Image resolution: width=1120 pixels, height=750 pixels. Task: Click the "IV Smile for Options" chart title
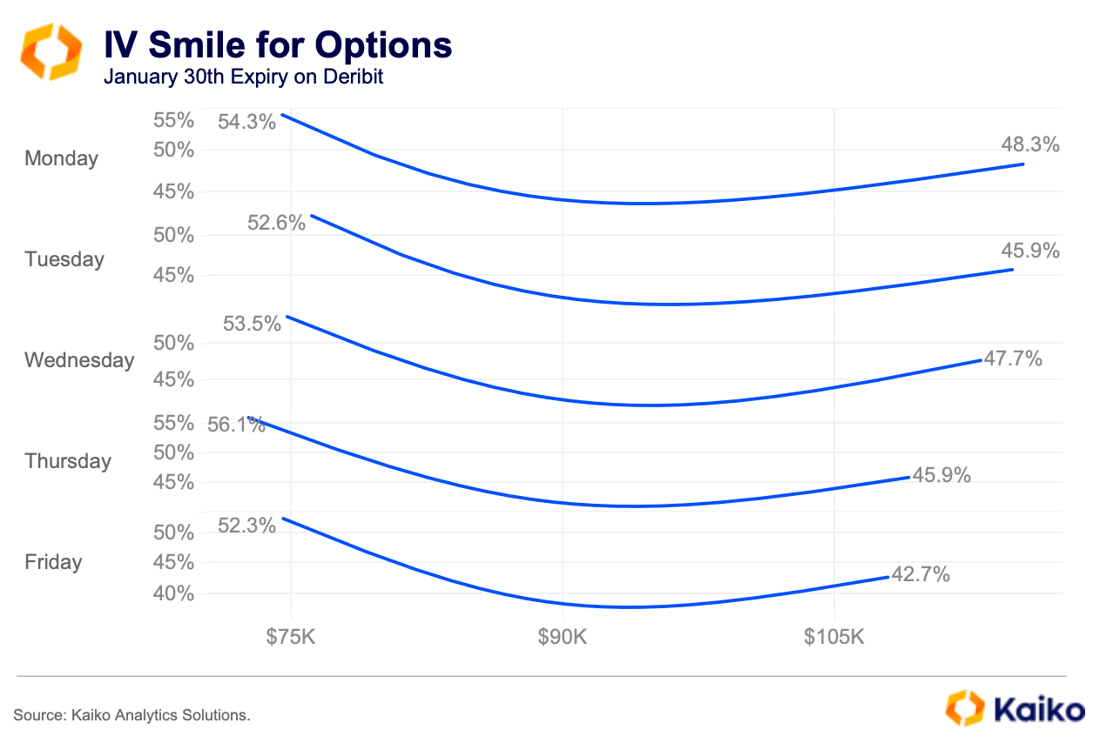278,45
